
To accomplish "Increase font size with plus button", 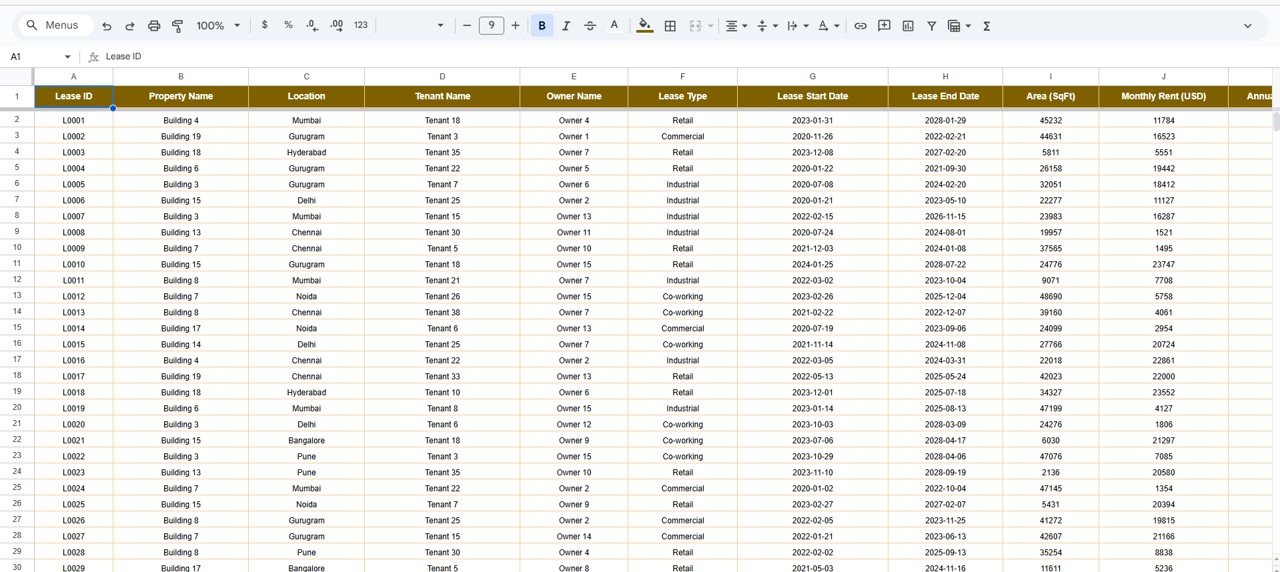I will click(515, 26).
